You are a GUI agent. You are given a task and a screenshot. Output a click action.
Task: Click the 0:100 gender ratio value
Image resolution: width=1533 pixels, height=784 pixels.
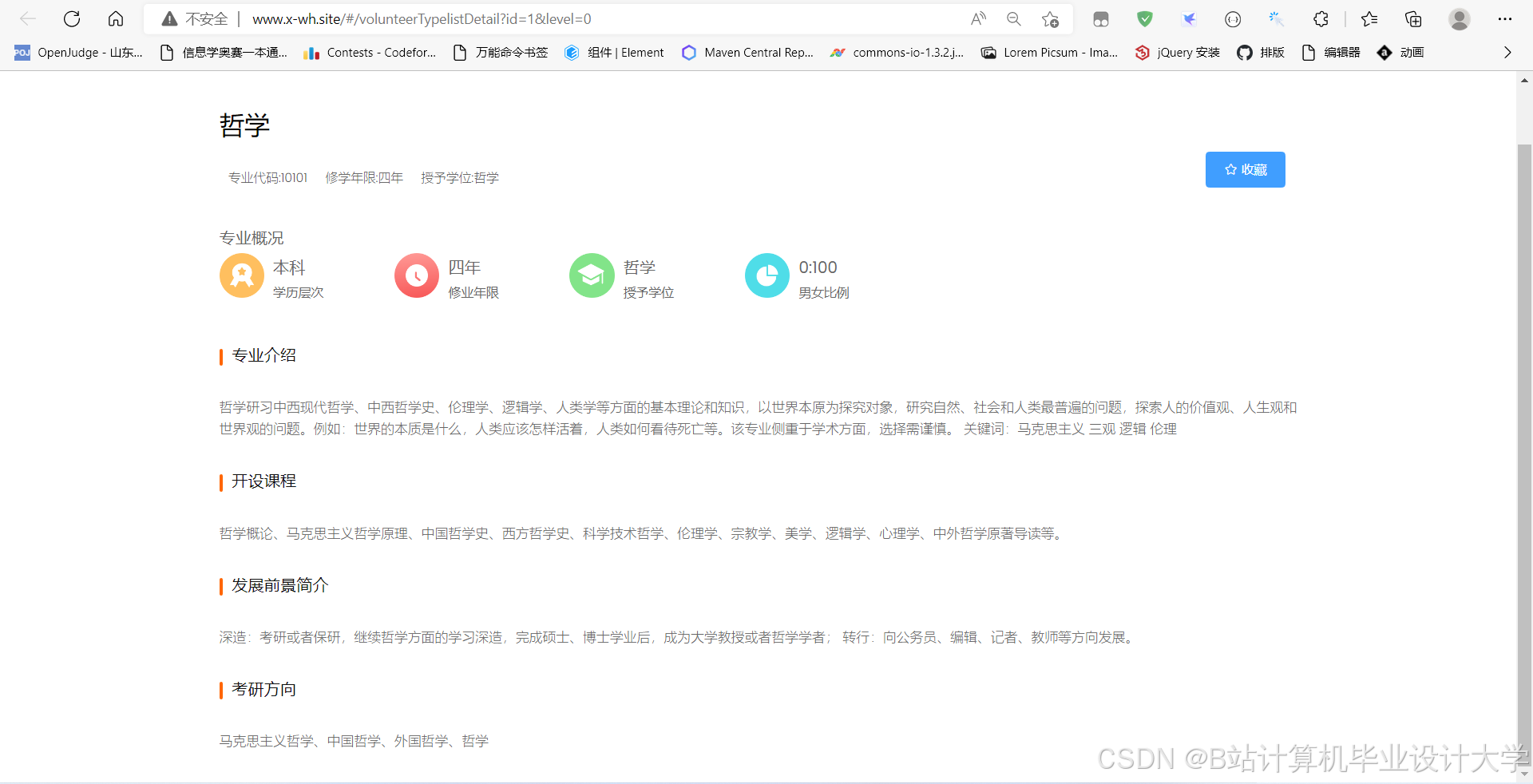[818, 267]
